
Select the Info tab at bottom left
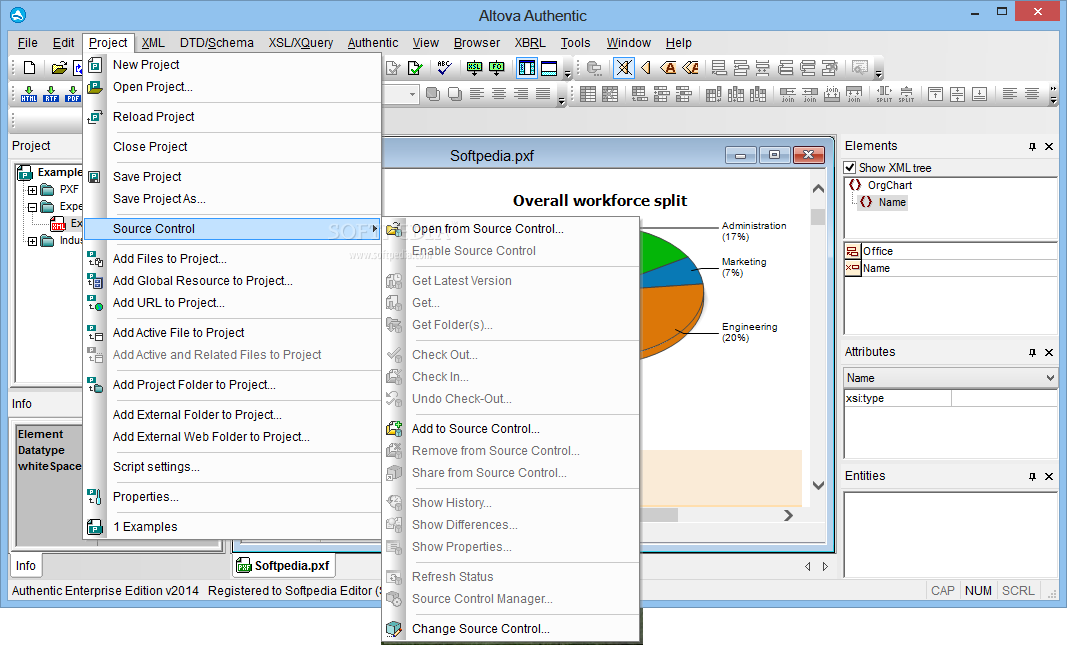[26, 565]
